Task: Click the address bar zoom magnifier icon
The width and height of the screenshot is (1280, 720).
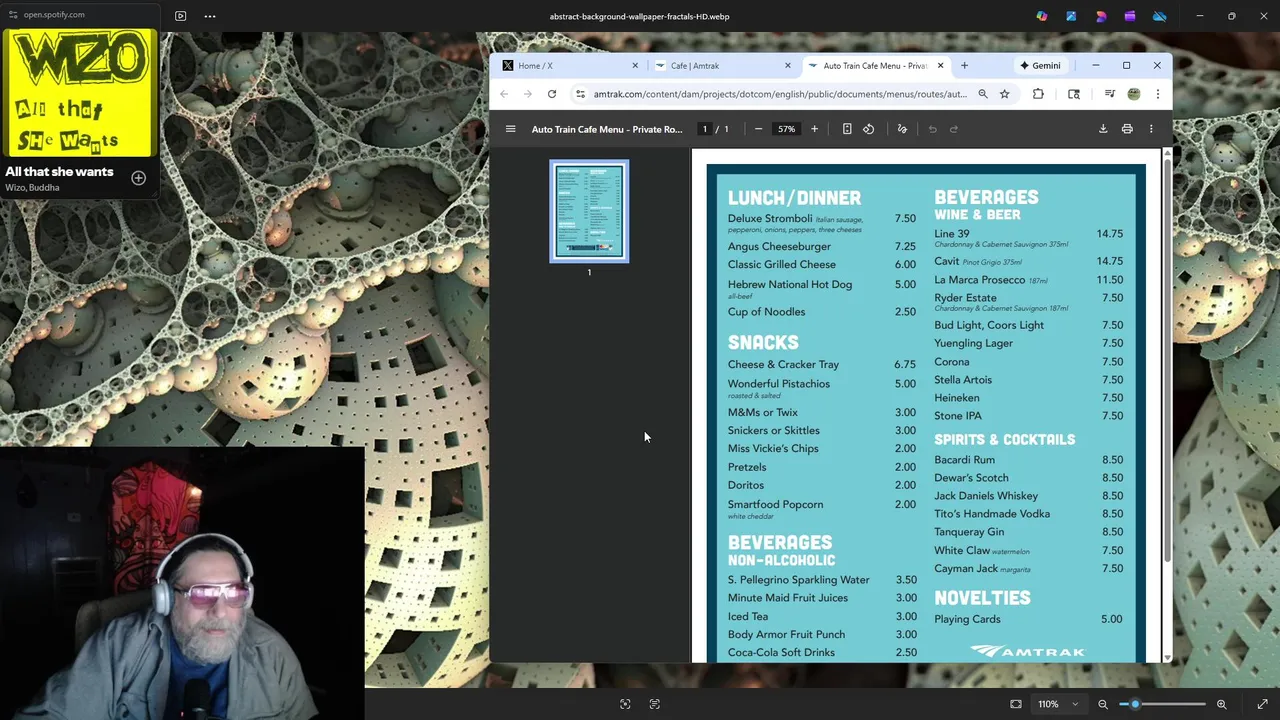Action: (x=983, y=94)
